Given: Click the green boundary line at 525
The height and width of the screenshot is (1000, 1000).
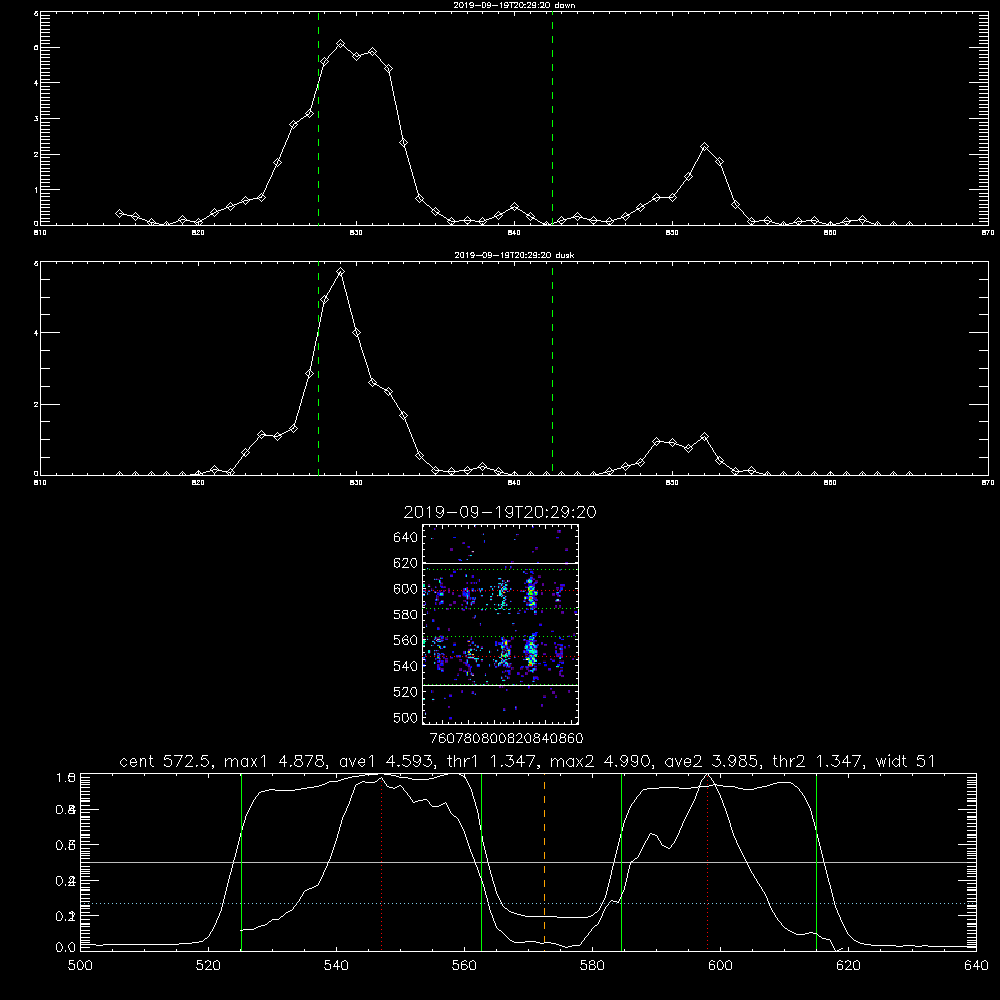Looking at the screenshot, I should point(241,861).
